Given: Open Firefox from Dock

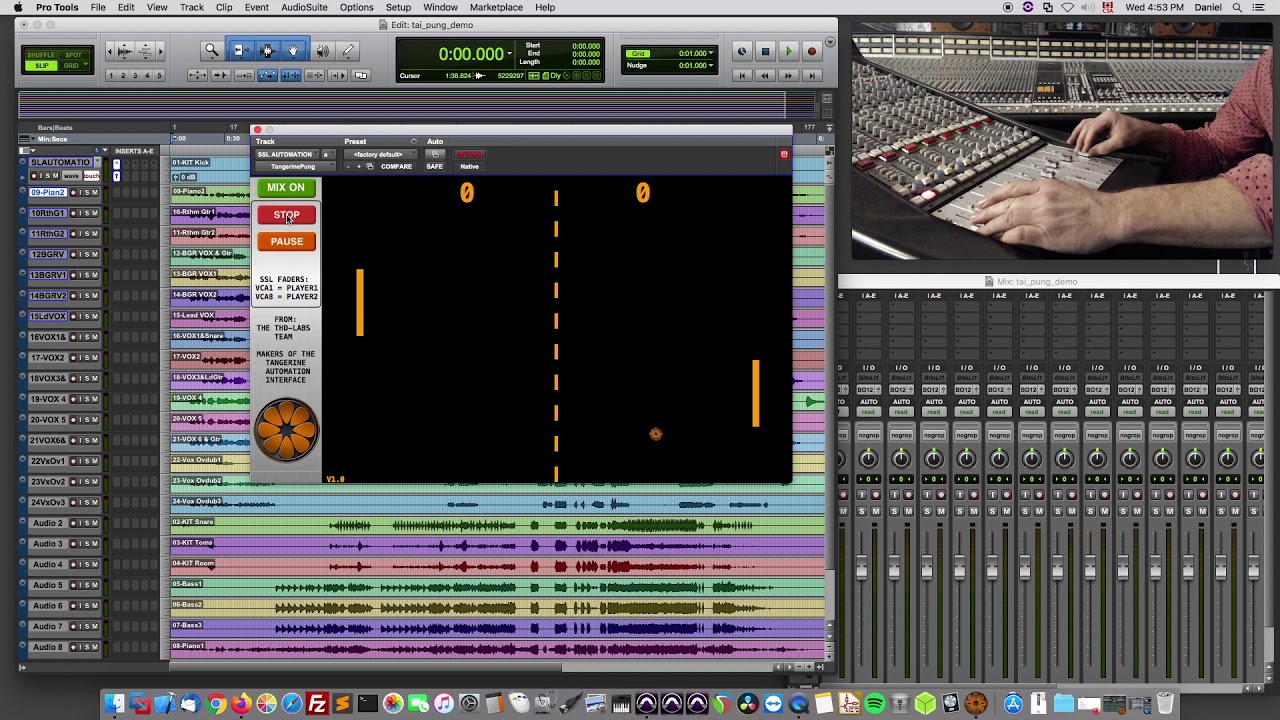Looking at the screenshot, I should 241,704.
